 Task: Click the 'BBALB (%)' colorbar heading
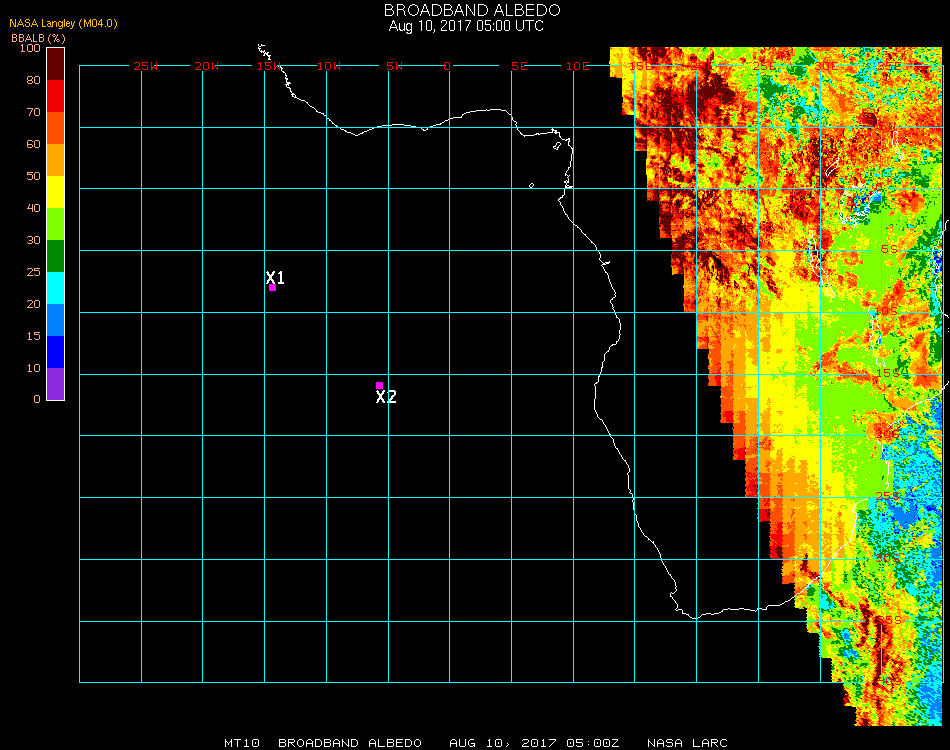[x=38, y=38]
